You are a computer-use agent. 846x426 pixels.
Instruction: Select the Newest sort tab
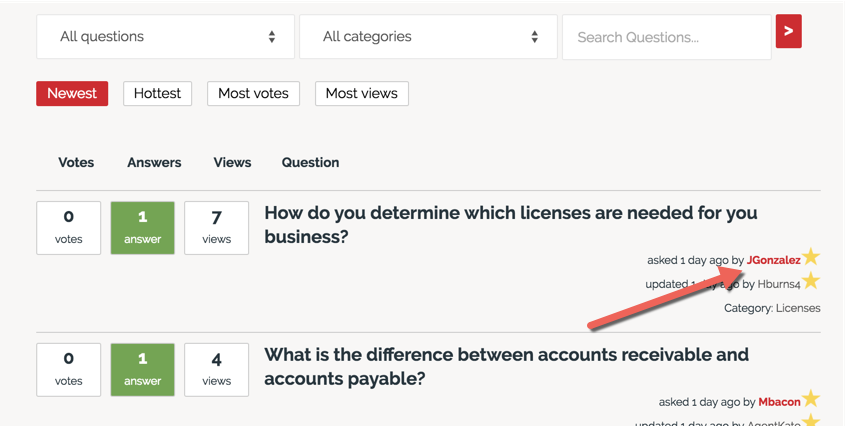pos(72,93)
